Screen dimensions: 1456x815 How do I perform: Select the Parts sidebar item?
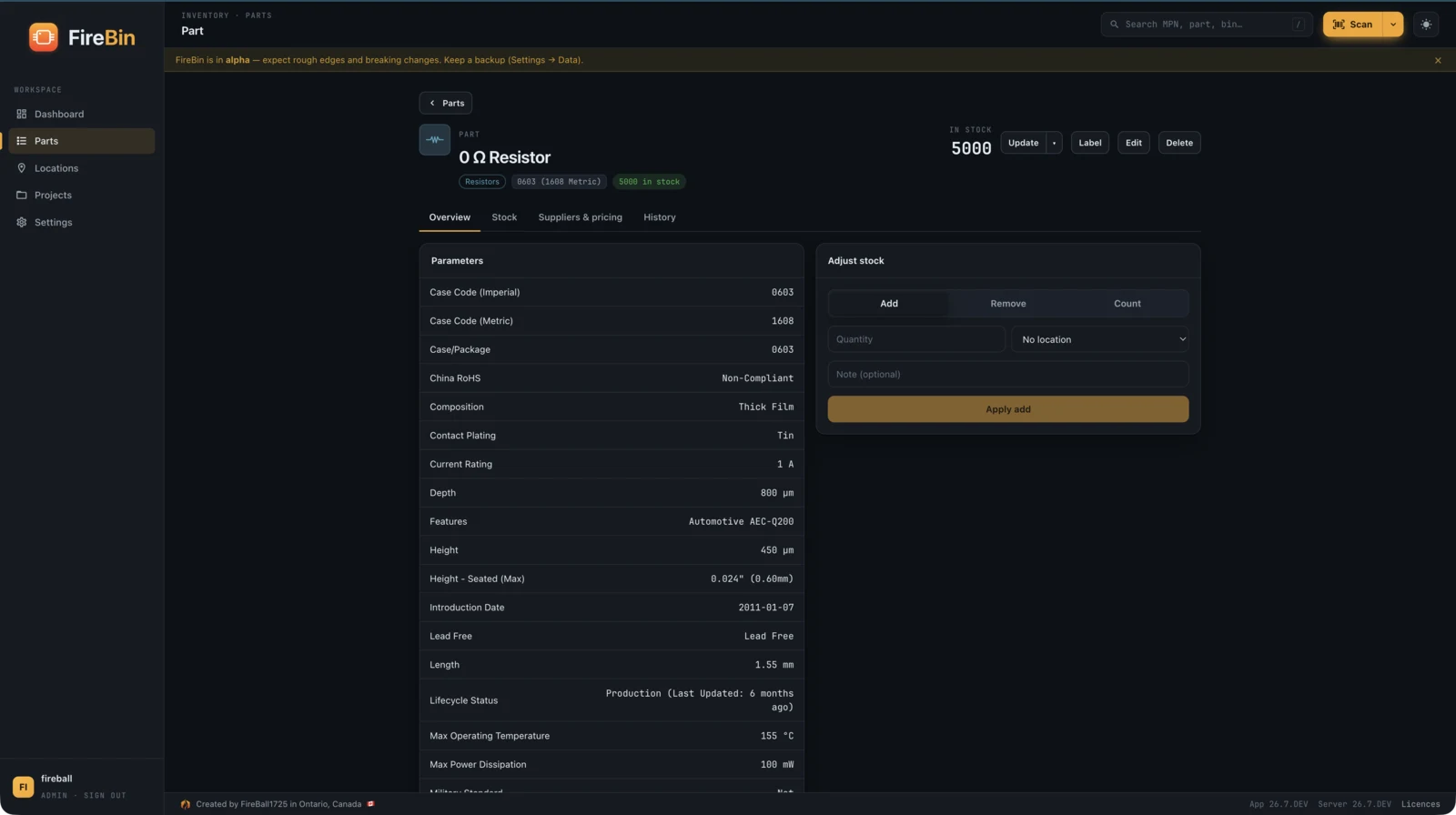point(82,141)
